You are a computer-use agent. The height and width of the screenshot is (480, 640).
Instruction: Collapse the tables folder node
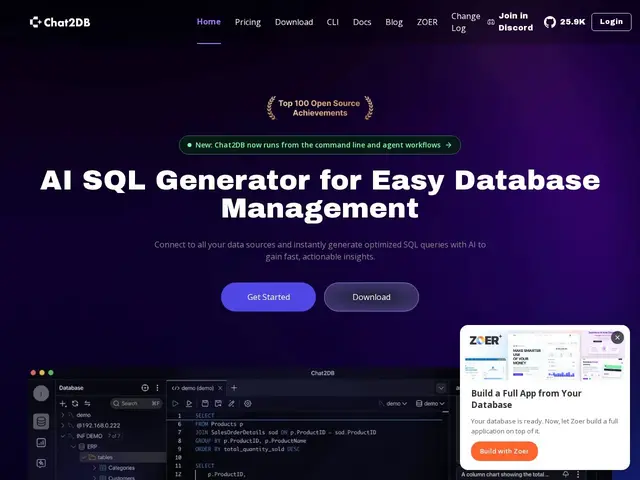[84, 457]
